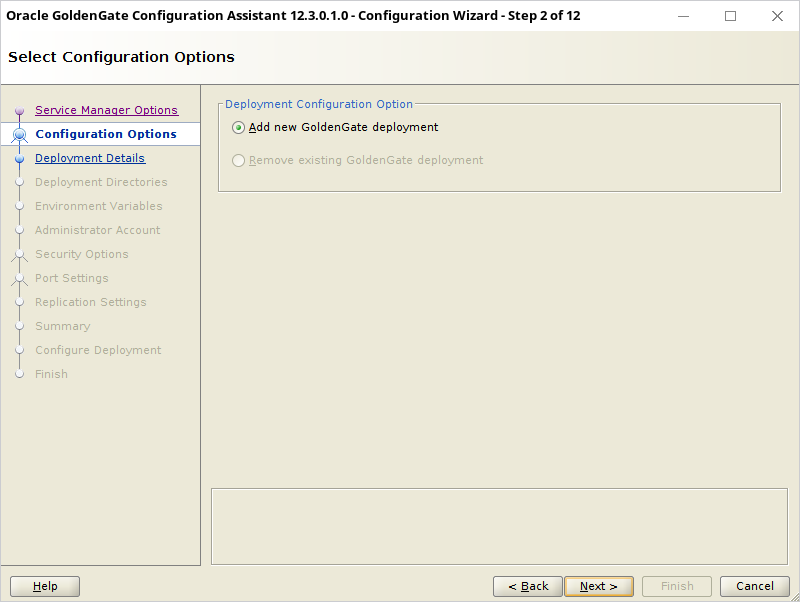Click the Configure Deployment step bullet icon

click(x=19, y=350)
